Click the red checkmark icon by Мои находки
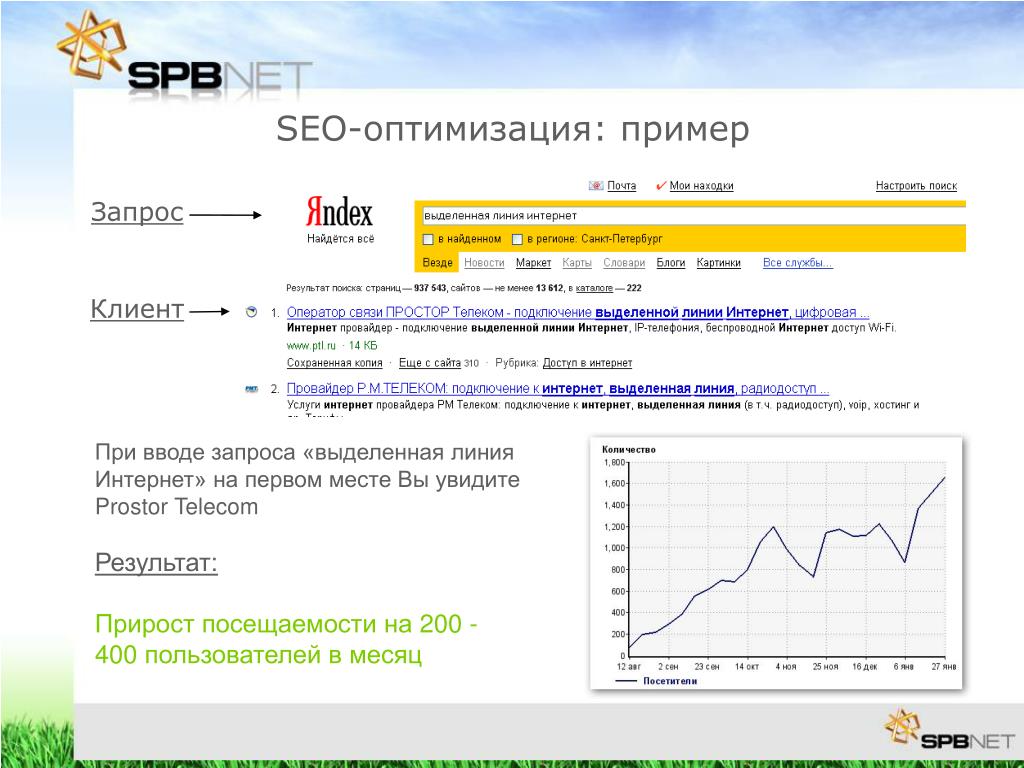The height and width of the screenshot is (768, 1024). [x=660, y=186]
